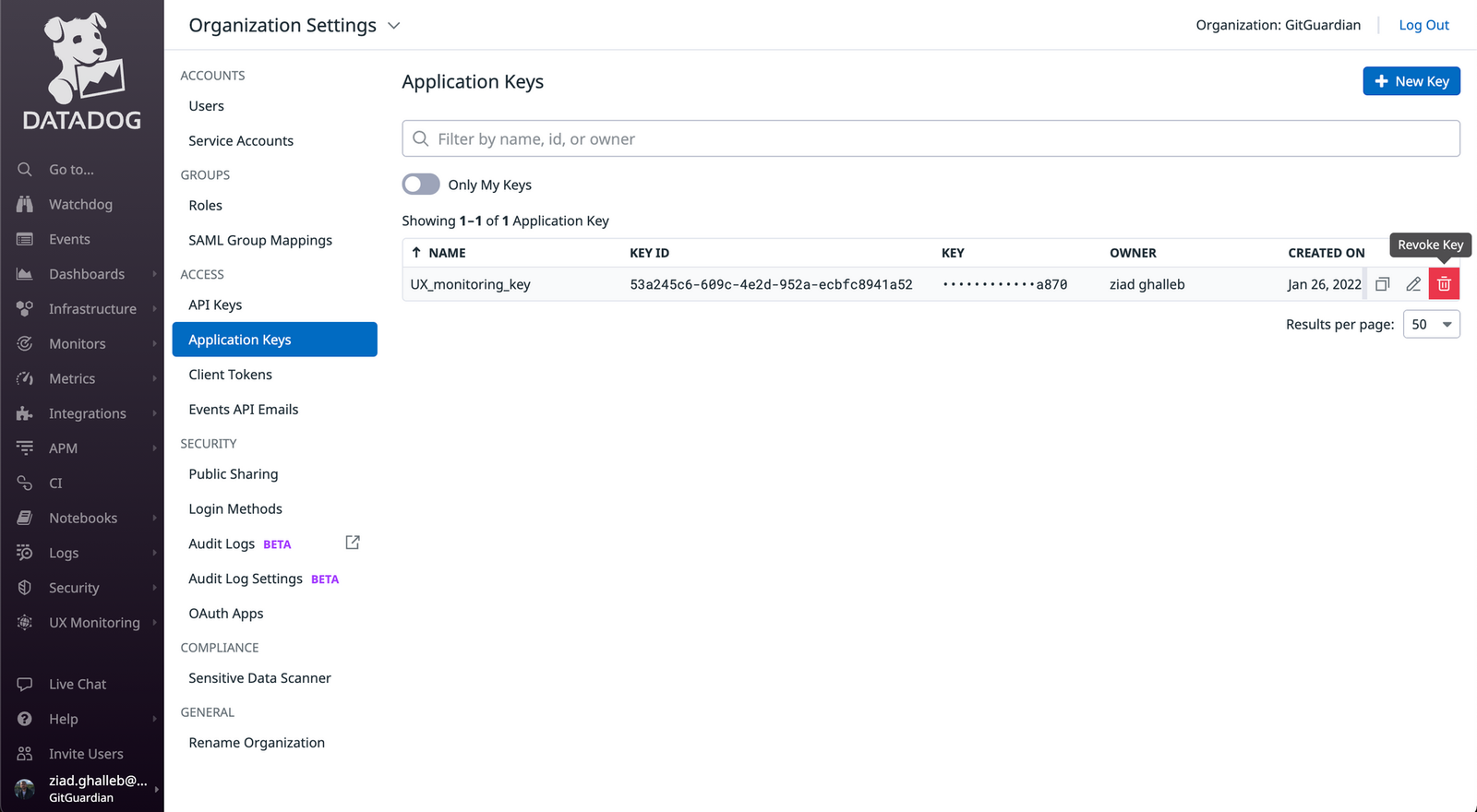
Task: Click the masked key ending a870
Action: click(x=1005, y=284)
